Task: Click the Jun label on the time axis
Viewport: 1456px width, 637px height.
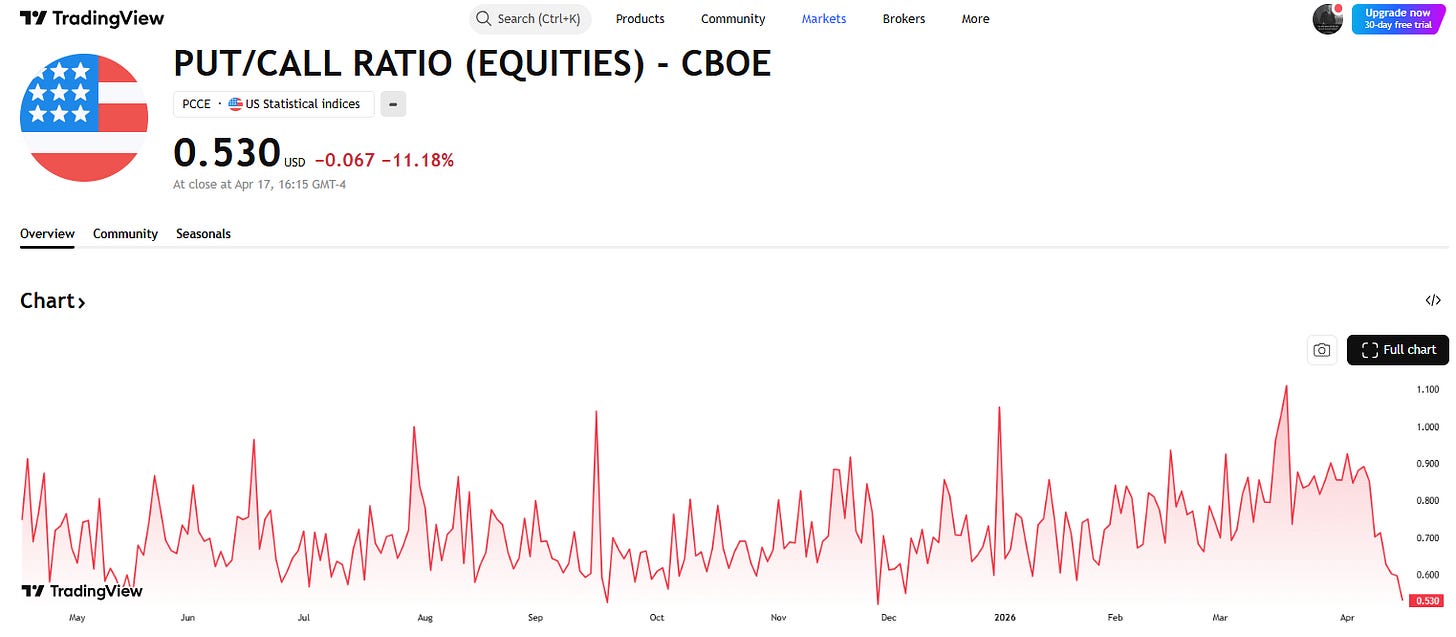Action: pos(187,618)
